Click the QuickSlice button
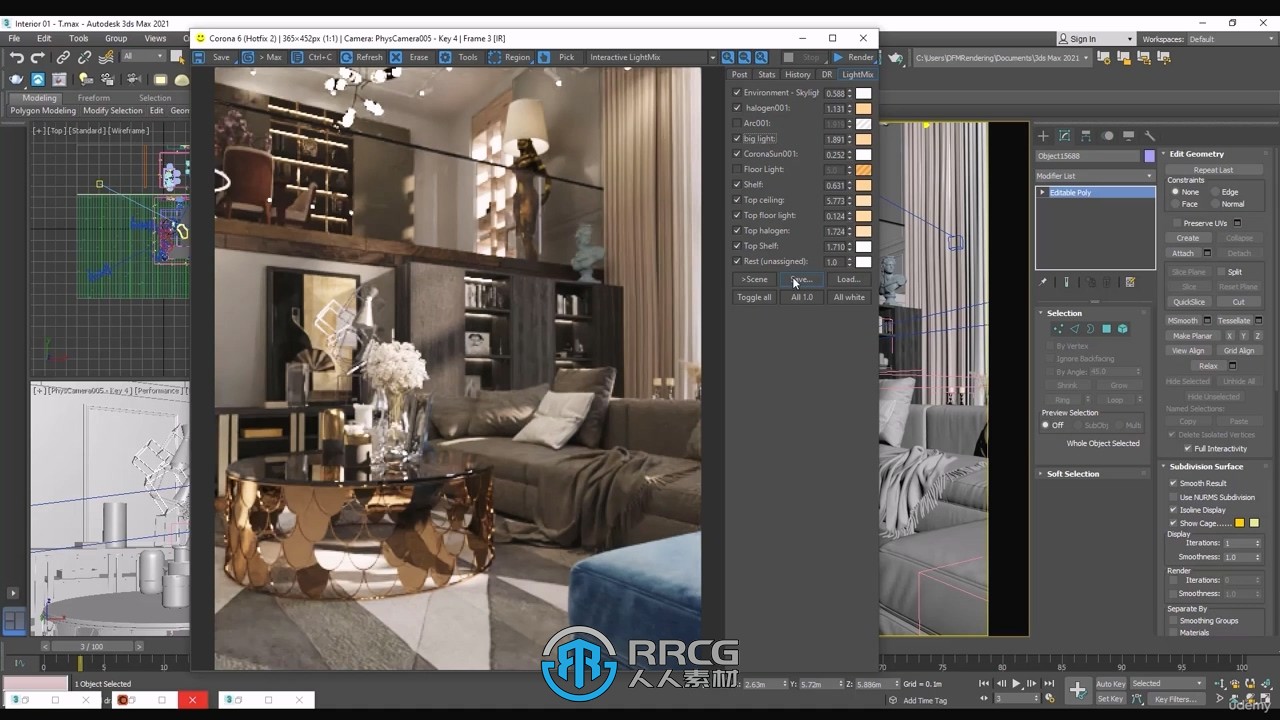The image size is (1280, 720). 1189,302
